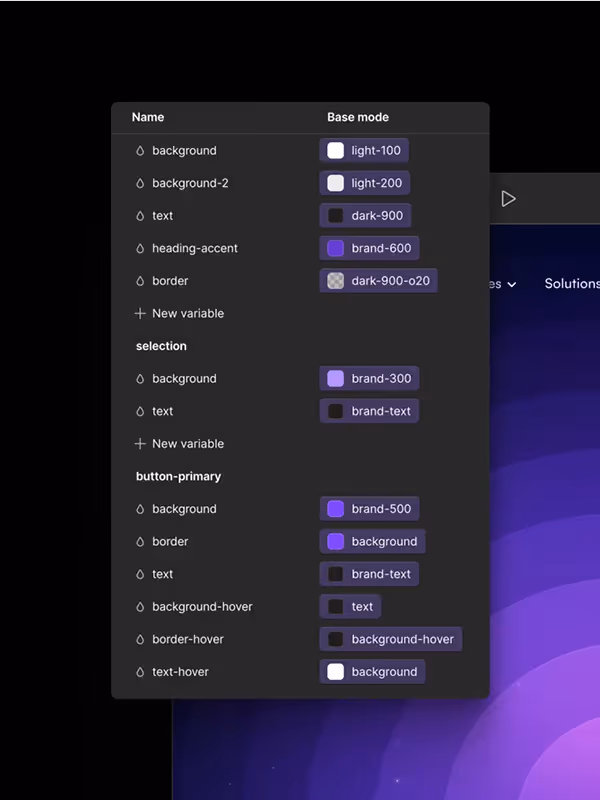Click the play preview triangle icon
Viewport: 600px width, 800px height.
click(x=508, y=199)
